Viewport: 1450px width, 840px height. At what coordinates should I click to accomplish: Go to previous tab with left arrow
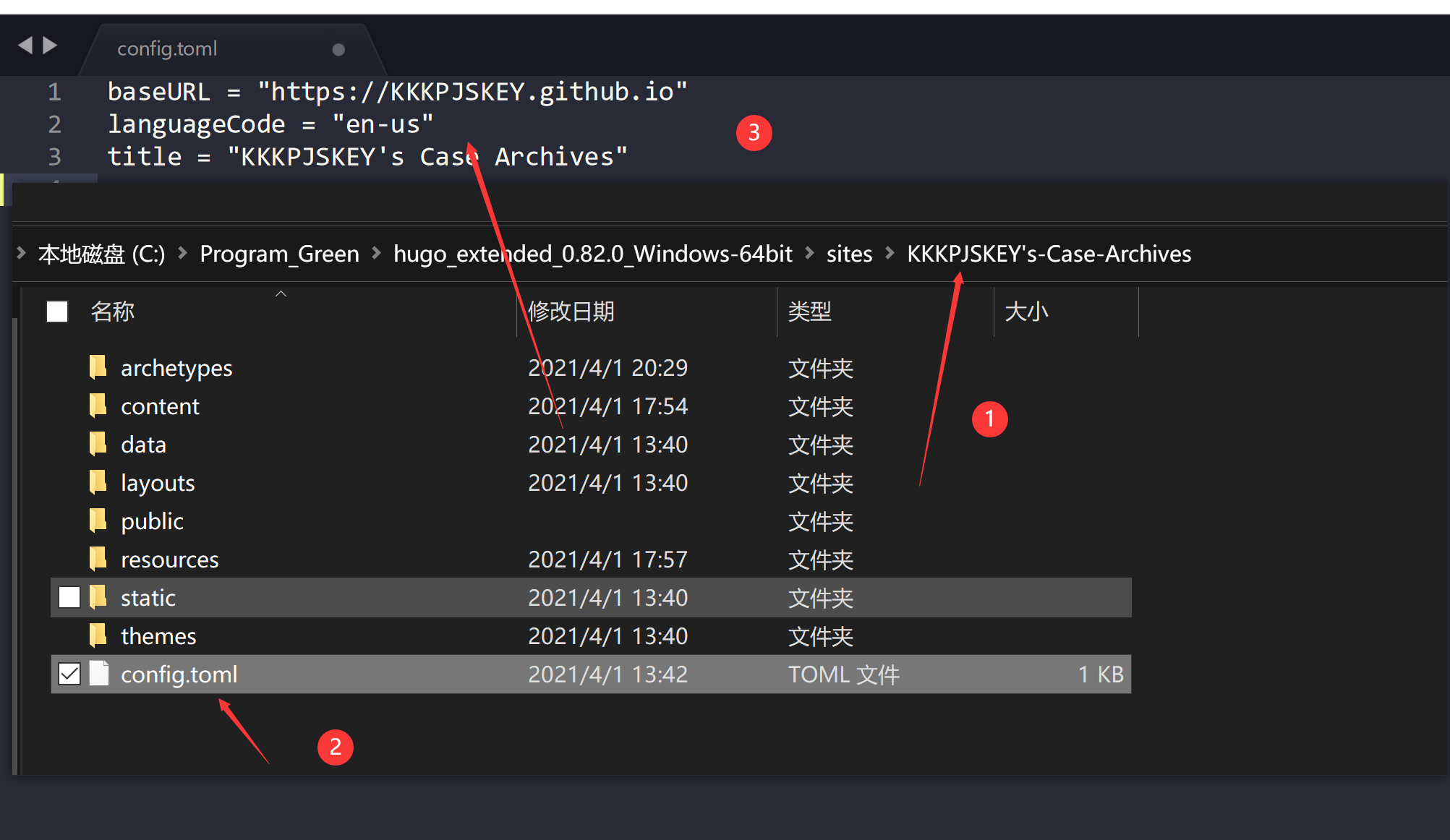tap(25, 46)
